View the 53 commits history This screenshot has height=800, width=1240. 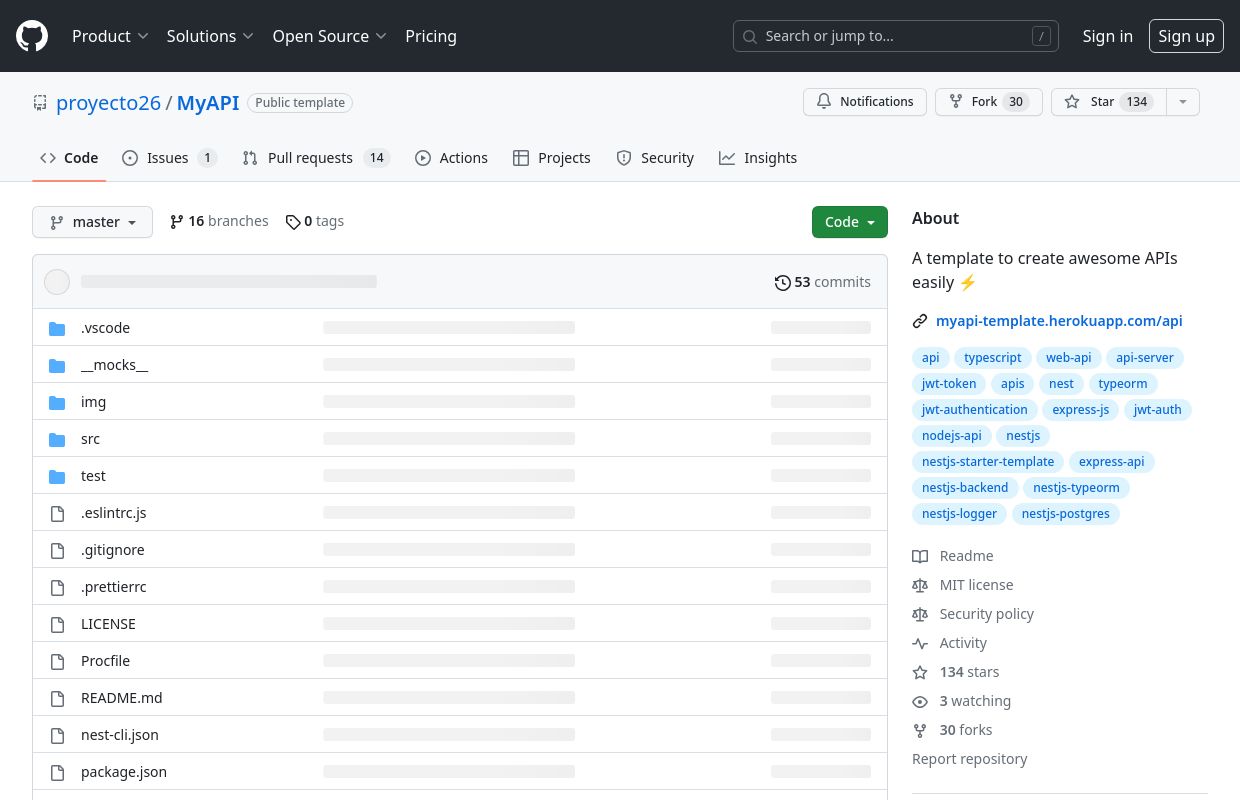click(x=823, y=282)
